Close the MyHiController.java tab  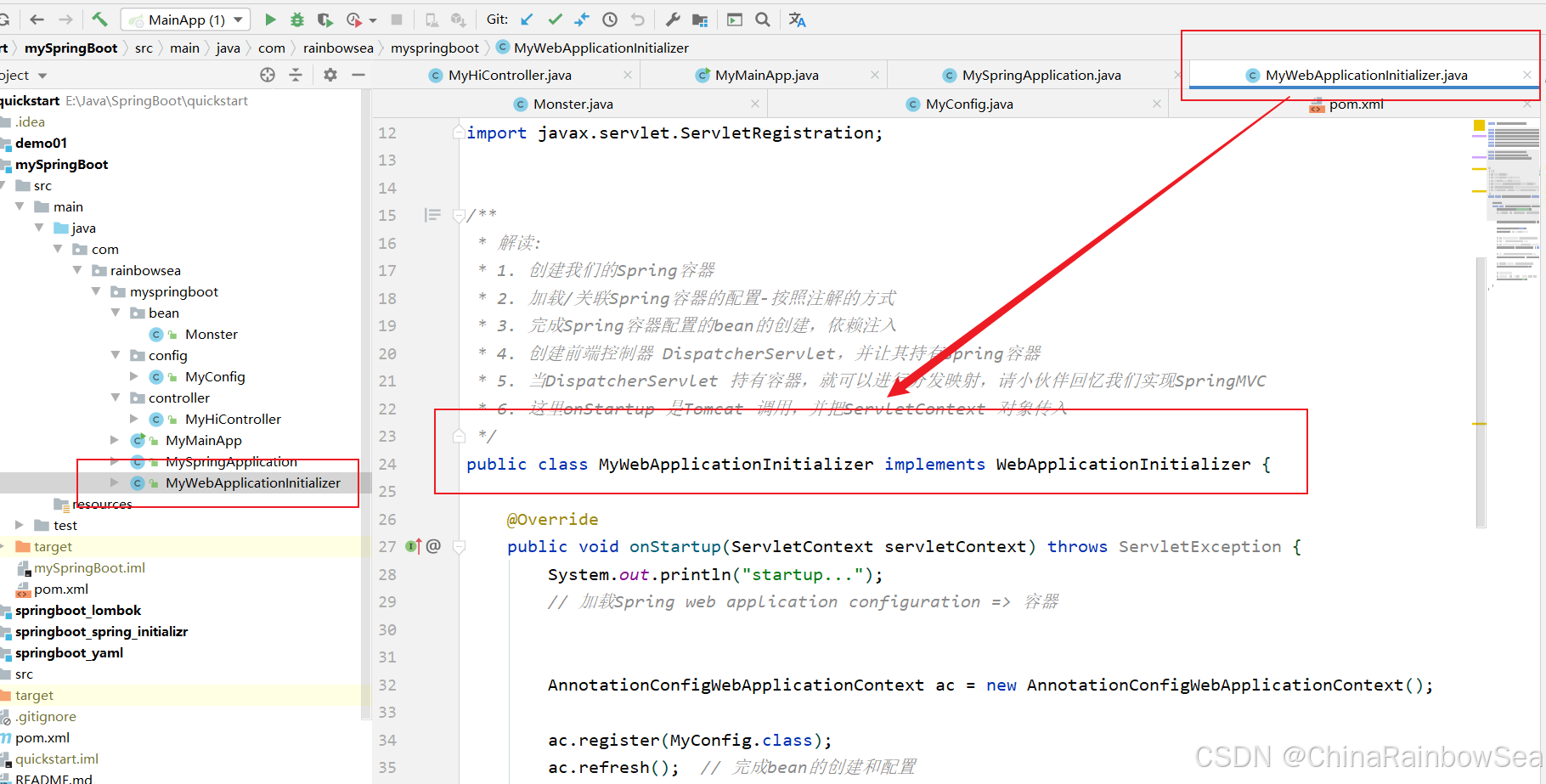(628, 75)
